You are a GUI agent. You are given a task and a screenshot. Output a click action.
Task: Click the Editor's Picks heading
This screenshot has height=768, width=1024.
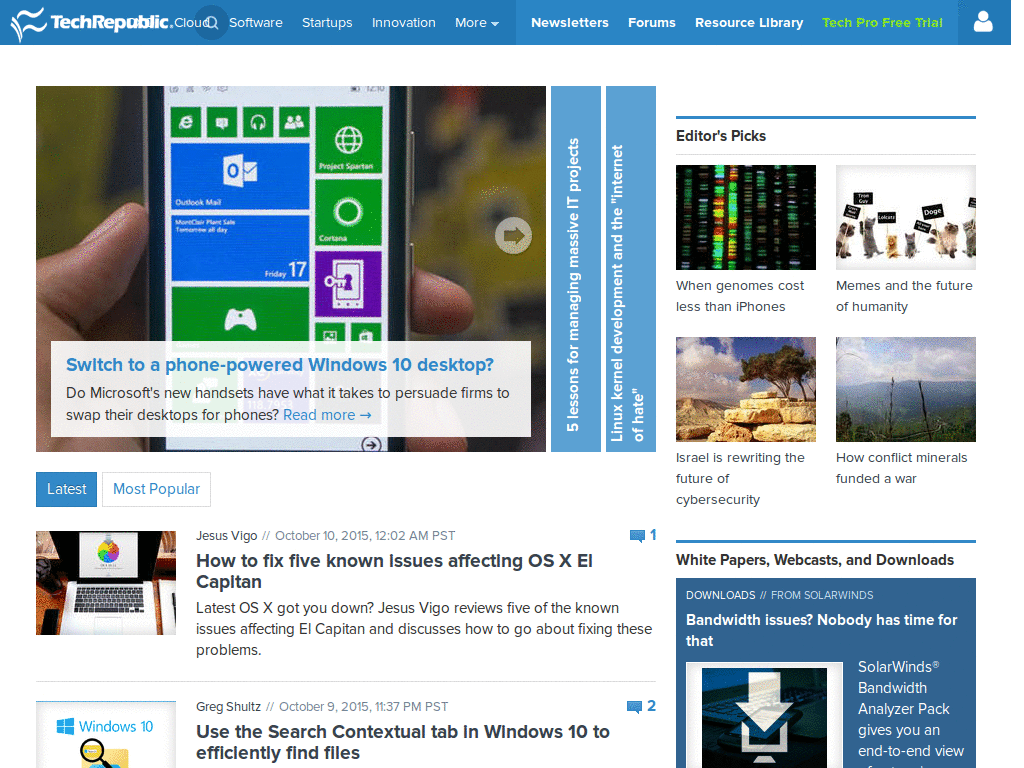tap(721, 136)
